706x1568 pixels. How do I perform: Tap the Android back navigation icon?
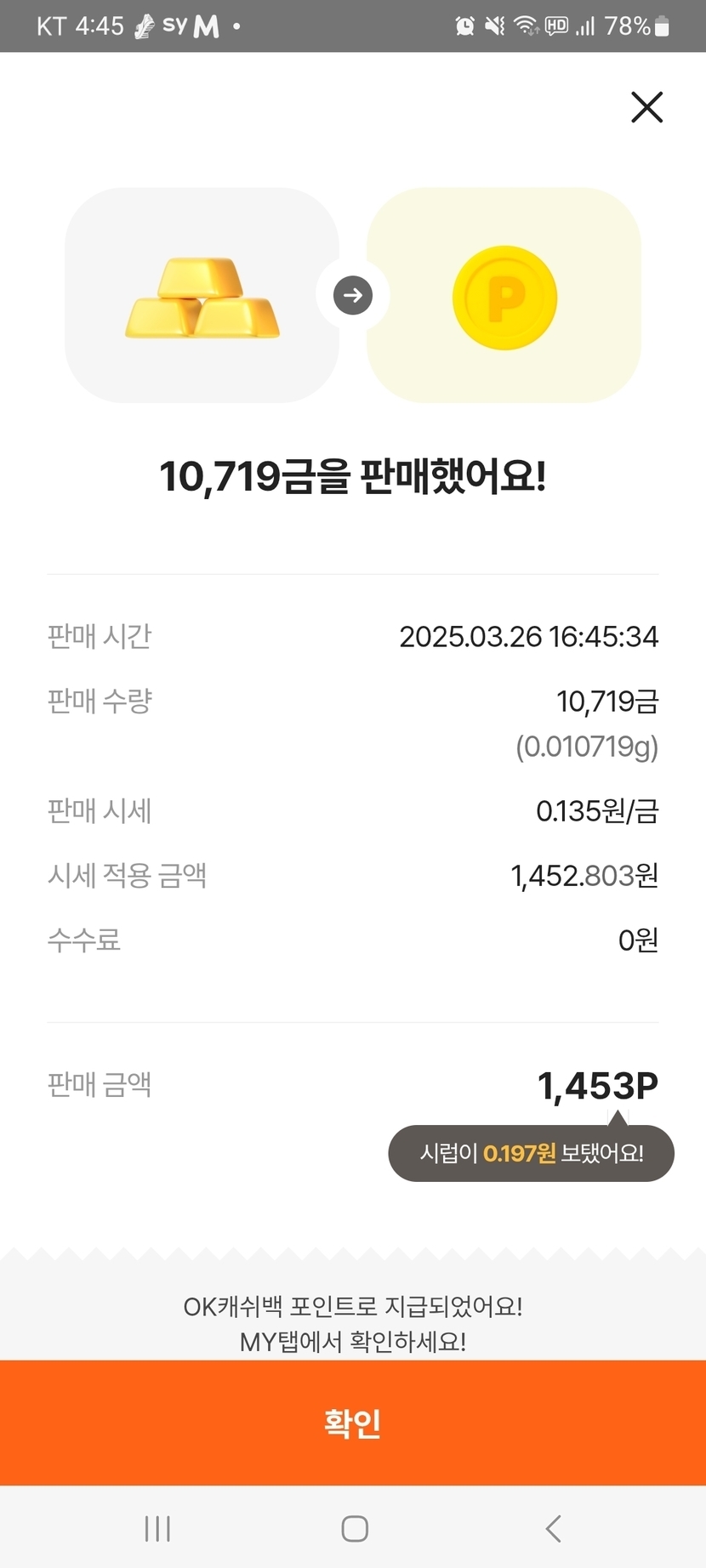[x=554, y=1528]
